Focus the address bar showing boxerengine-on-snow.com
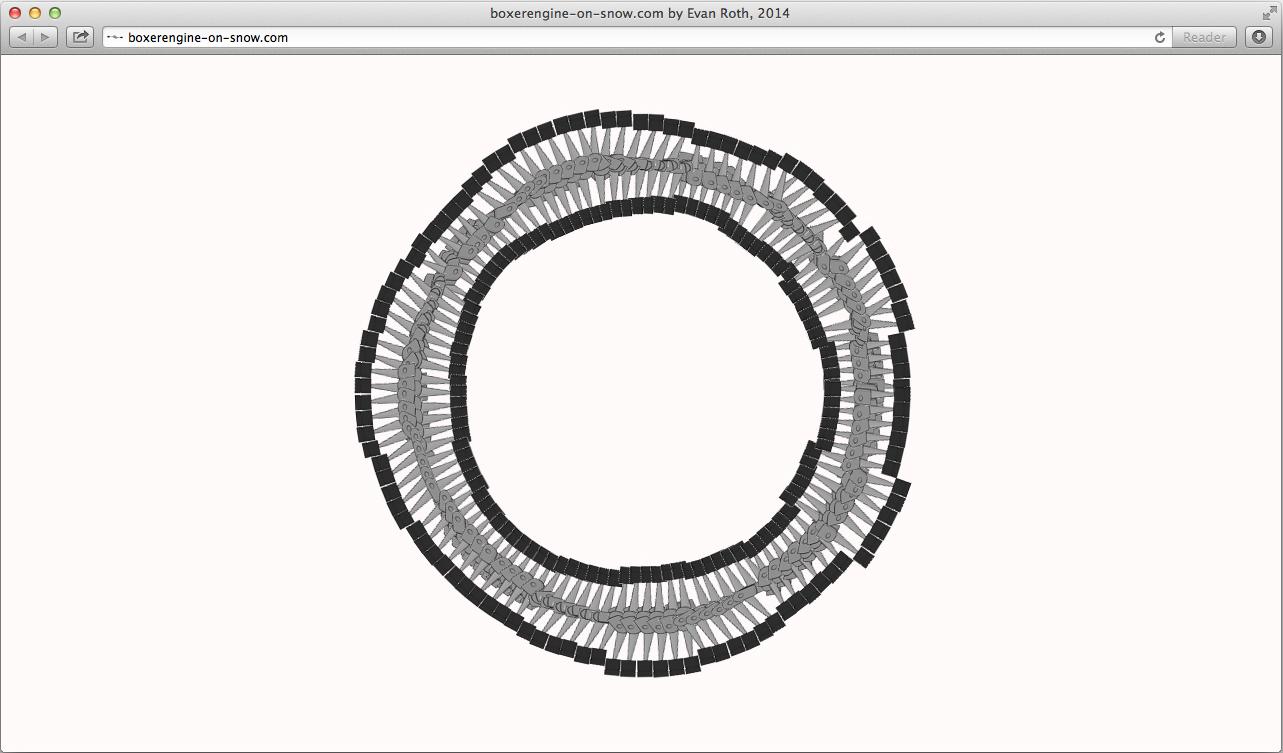The width and height of the screenshot is (1283, 753). coord(638,37)
